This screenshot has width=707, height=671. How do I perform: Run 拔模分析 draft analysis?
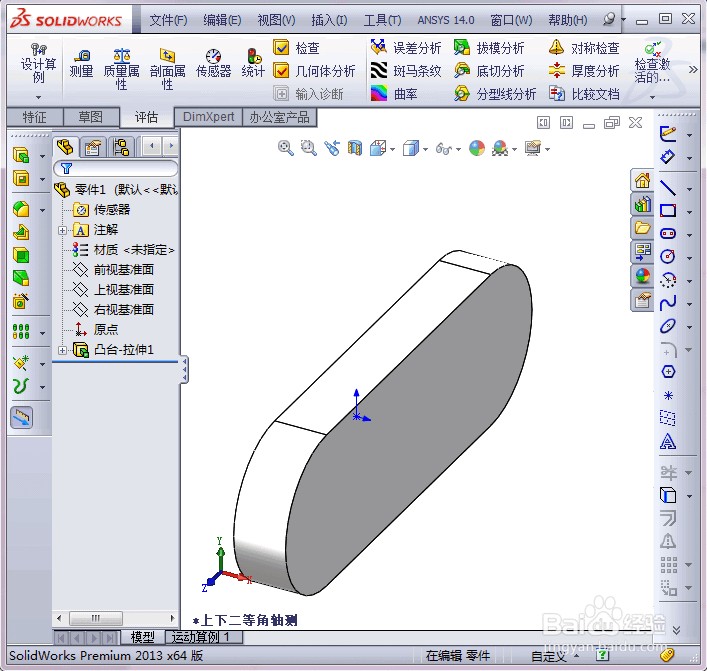[489, 47]
